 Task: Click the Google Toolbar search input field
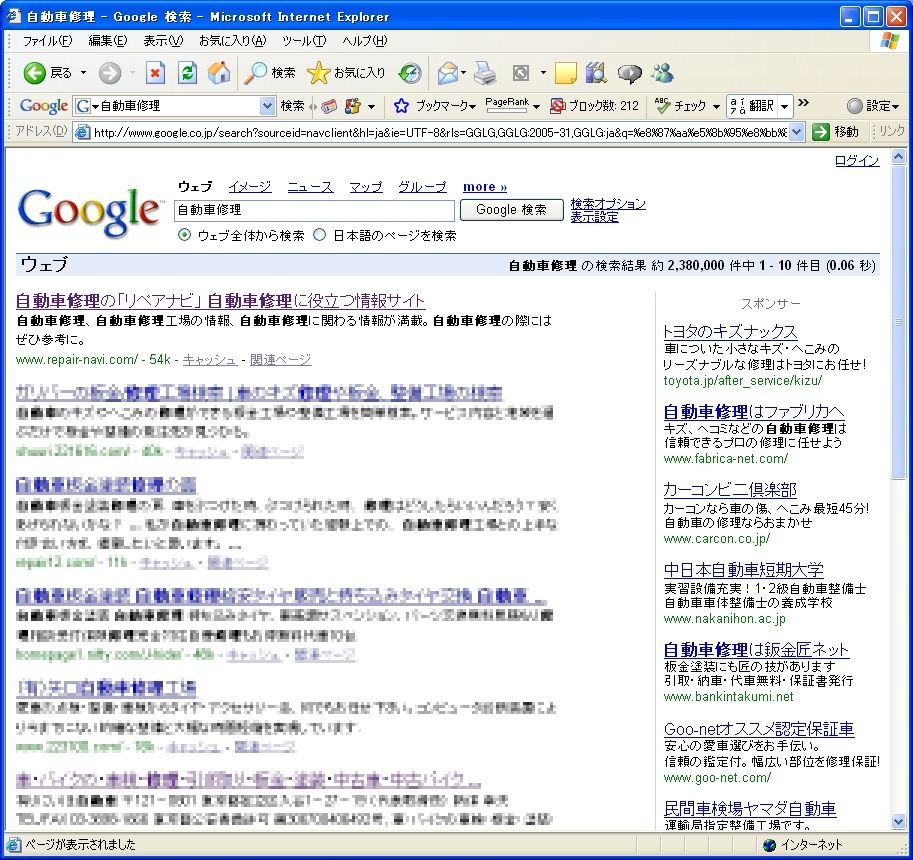[x=175, y=106]
